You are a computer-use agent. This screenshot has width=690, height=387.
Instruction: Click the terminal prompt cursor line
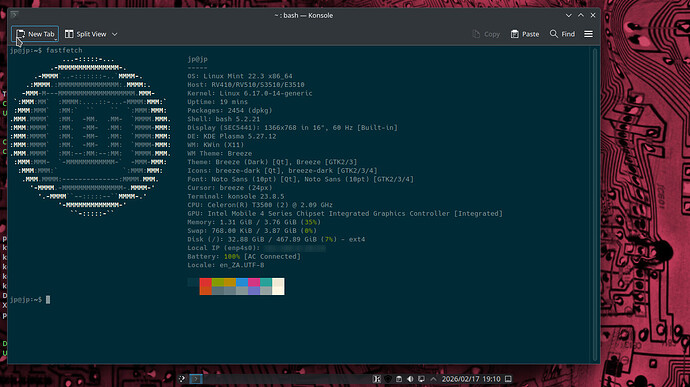[x=30, y=299]
